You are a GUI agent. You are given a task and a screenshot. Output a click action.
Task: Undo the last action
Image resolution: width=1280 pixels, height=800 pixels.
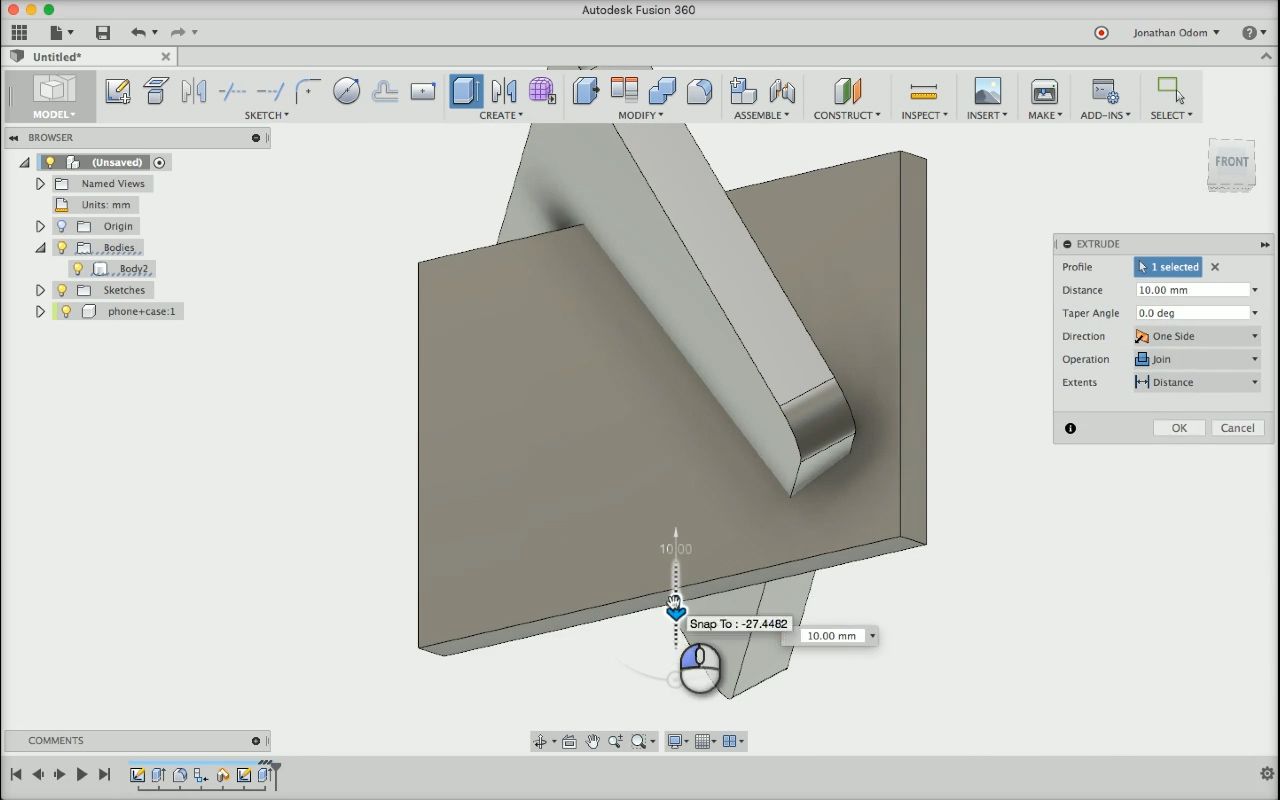[x=138, y=33]
